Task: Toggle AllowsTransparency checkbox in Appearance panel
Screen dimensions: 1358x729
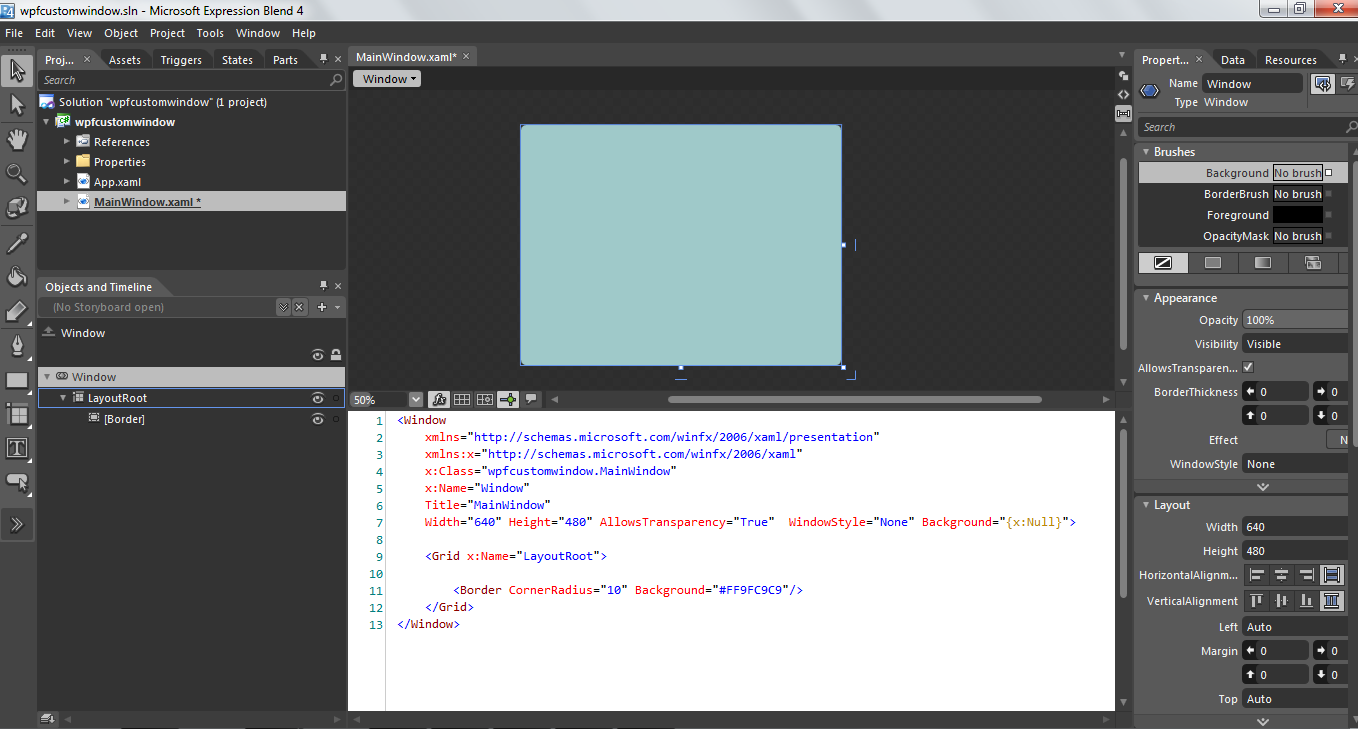Action: tap(1247, 367)
